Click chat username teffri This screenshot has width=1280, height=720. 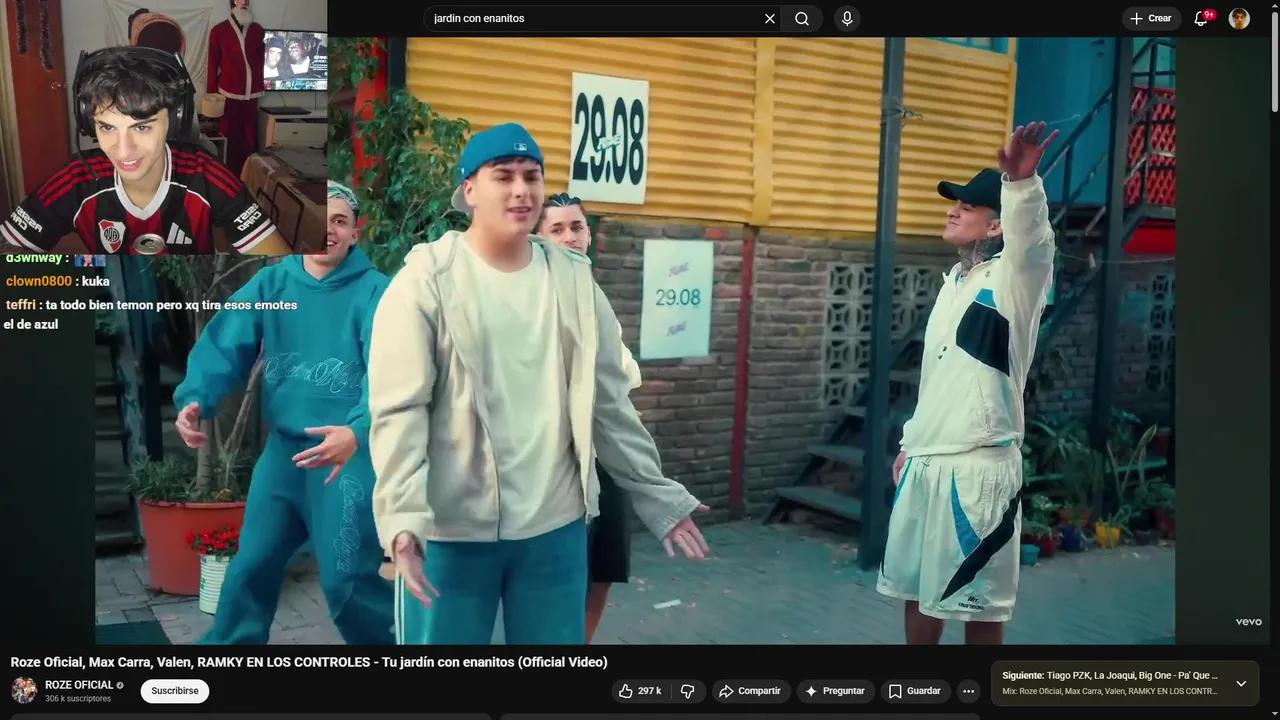21,305
